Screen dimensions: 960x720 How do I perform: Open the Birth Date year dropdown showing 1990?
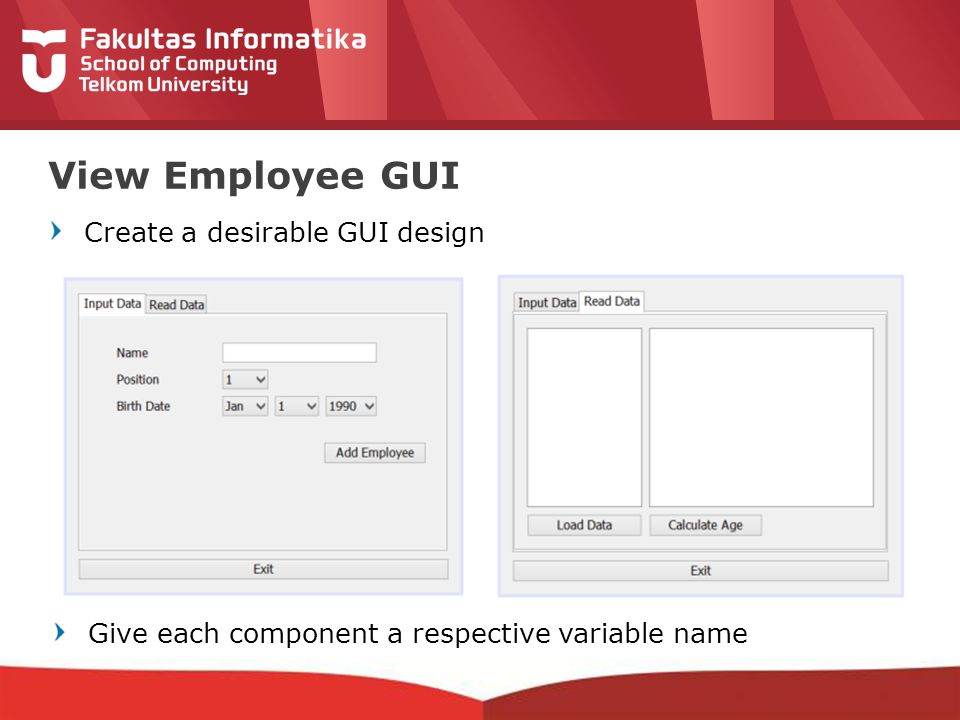click(351, 406)
